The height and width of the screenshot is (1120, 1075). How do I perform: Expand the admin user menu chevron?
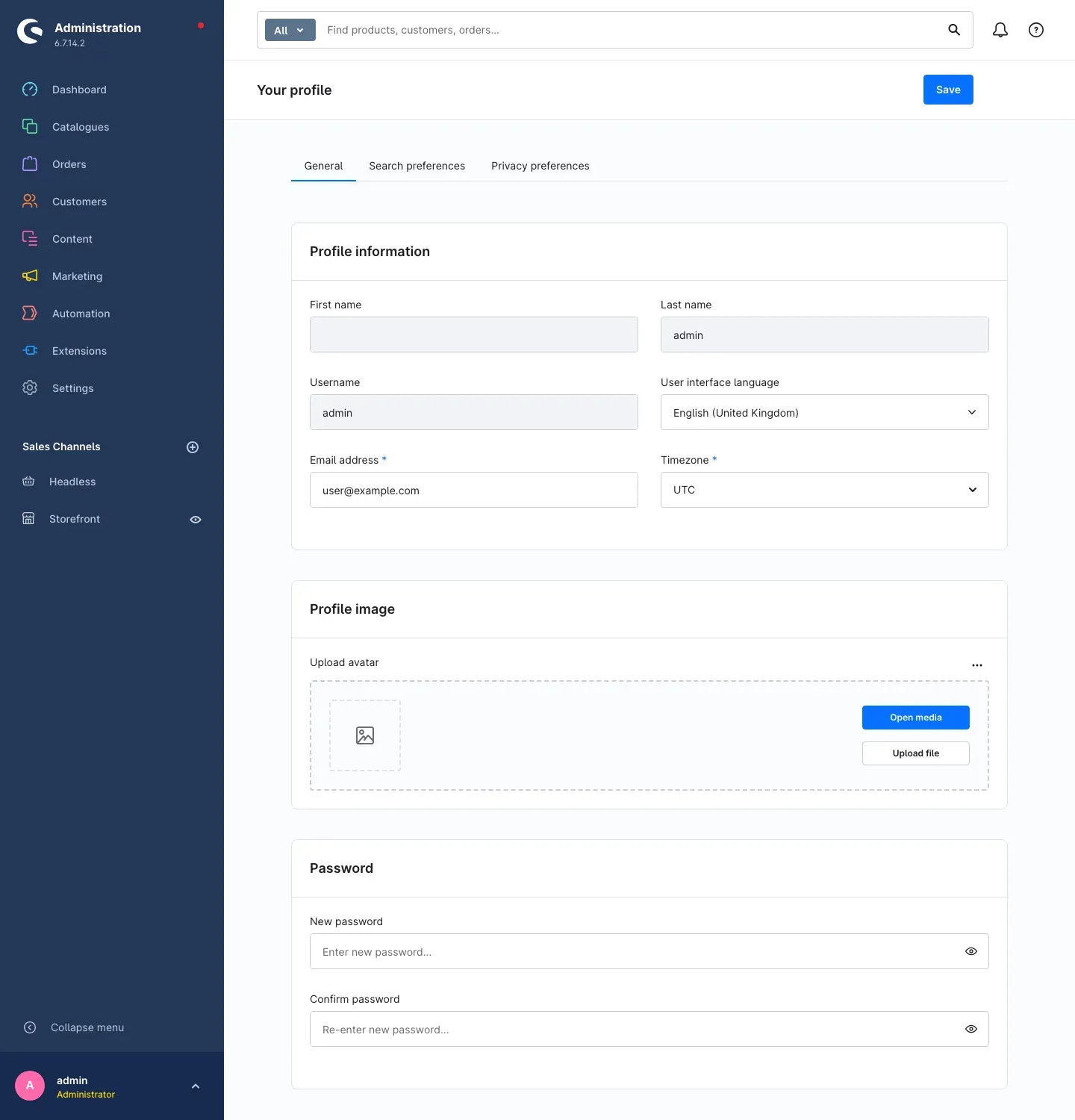pos(196,1086)
